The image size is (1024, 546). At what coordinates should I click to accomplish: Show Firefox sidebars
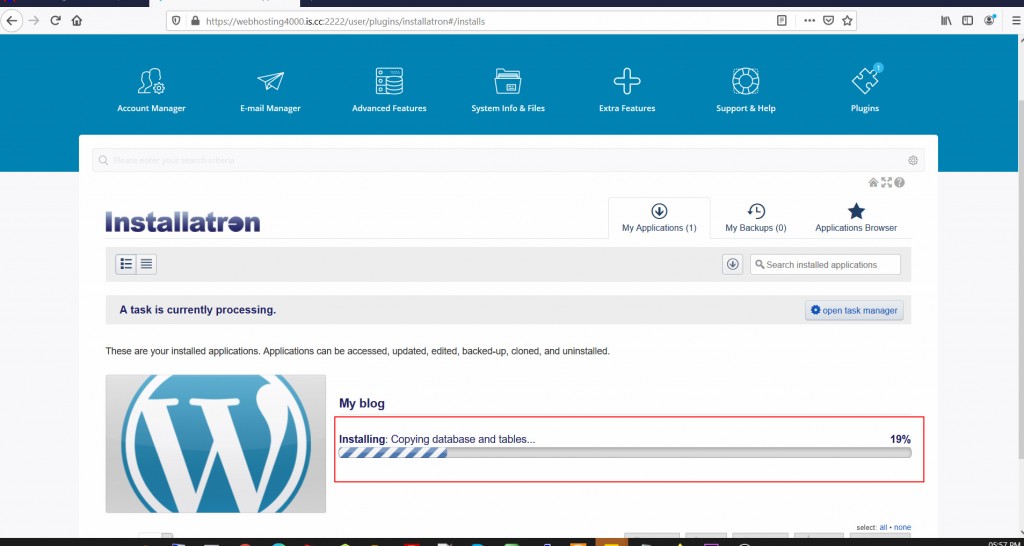968,21
